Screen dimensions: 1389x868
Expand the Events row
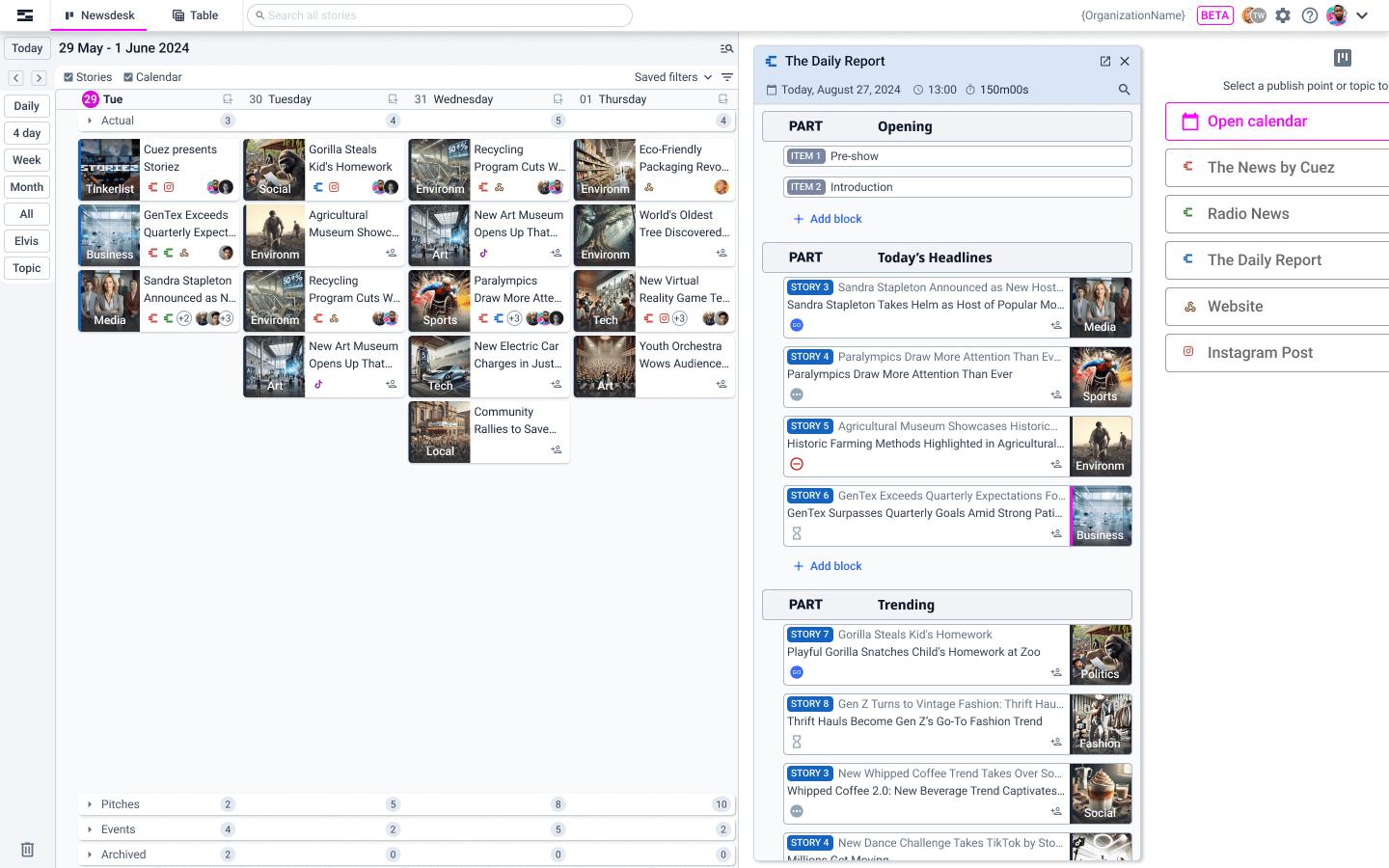coord(90,829)
